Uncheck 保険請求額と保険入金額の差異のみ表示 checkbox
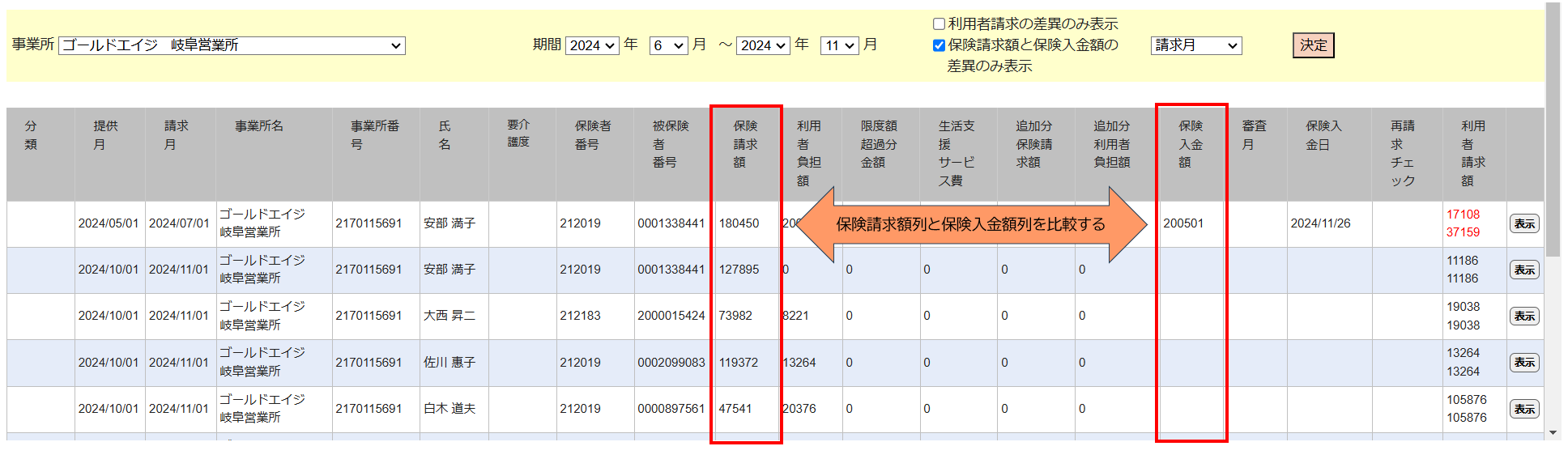This screenshot has width=1568, height=459. [x=939, y=45]
